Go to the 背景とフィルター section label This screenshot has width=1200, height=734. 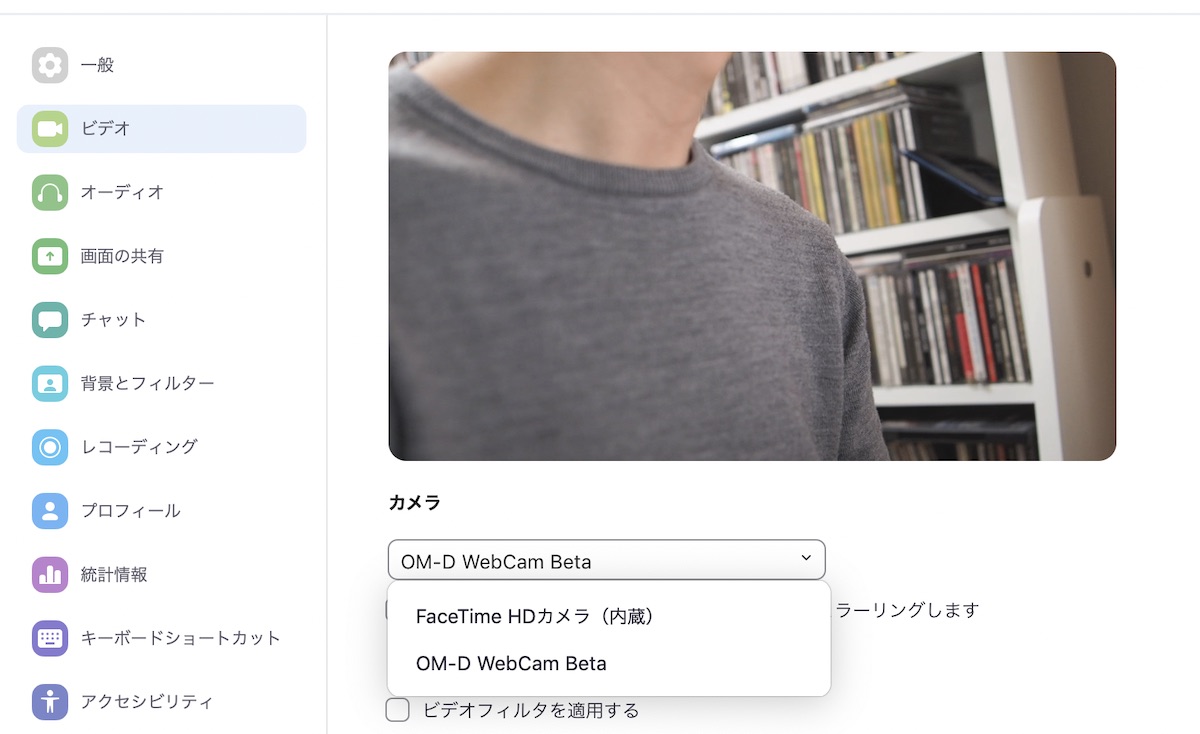(x=147, y=383)
